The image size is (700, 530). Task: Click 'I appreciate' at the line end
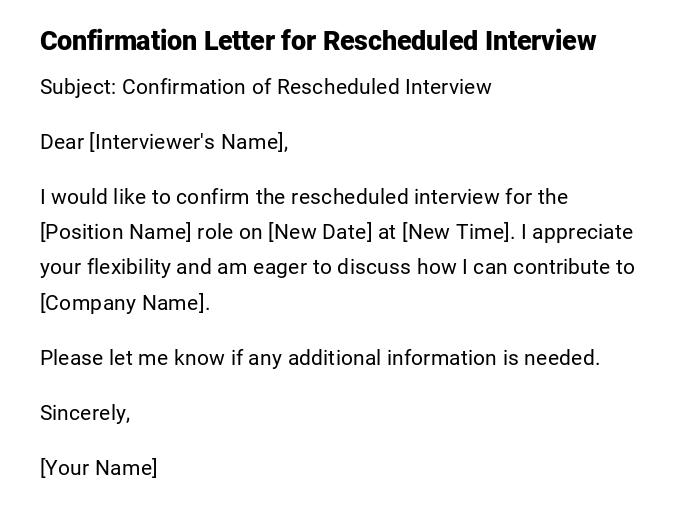click(578, 232)
